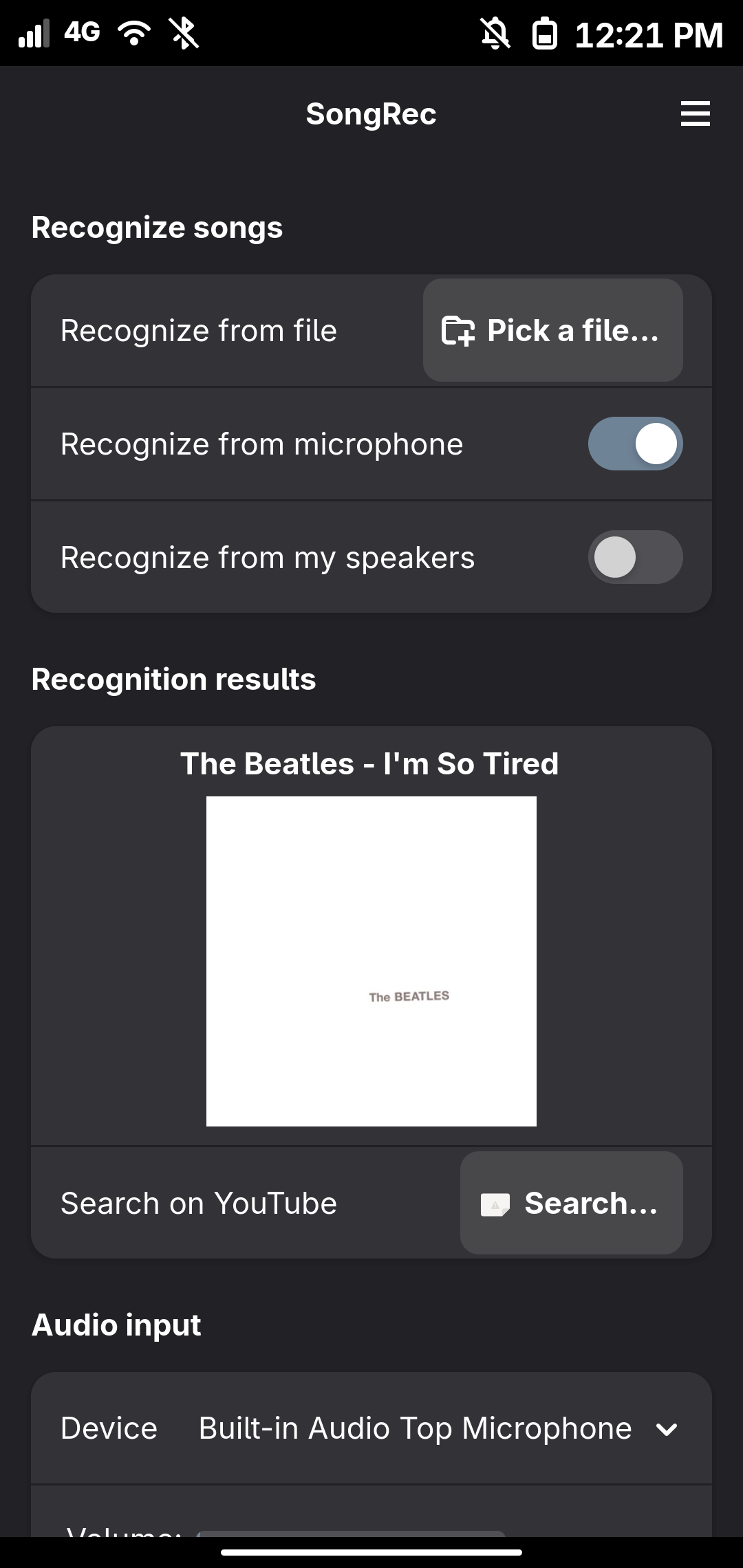
Task: Tap the 4G network indicator
Action: coord(83,32)
